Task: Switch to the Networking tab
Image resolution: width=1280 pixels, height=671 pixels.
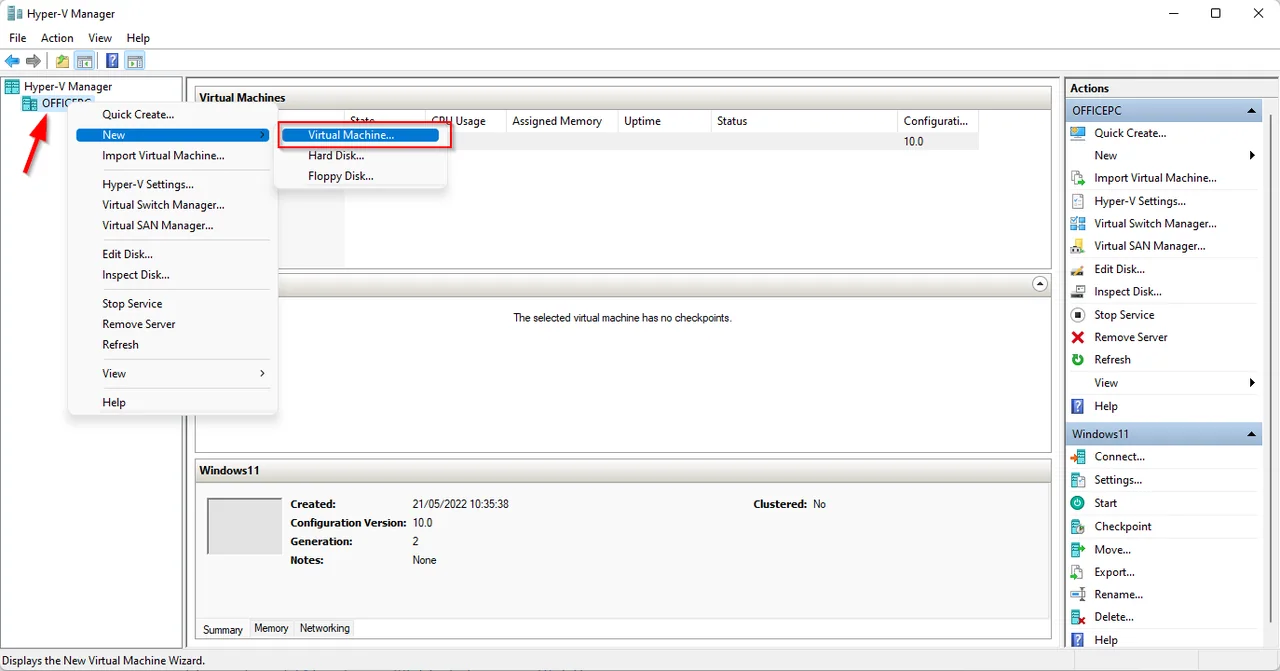Action: point(325,628)
